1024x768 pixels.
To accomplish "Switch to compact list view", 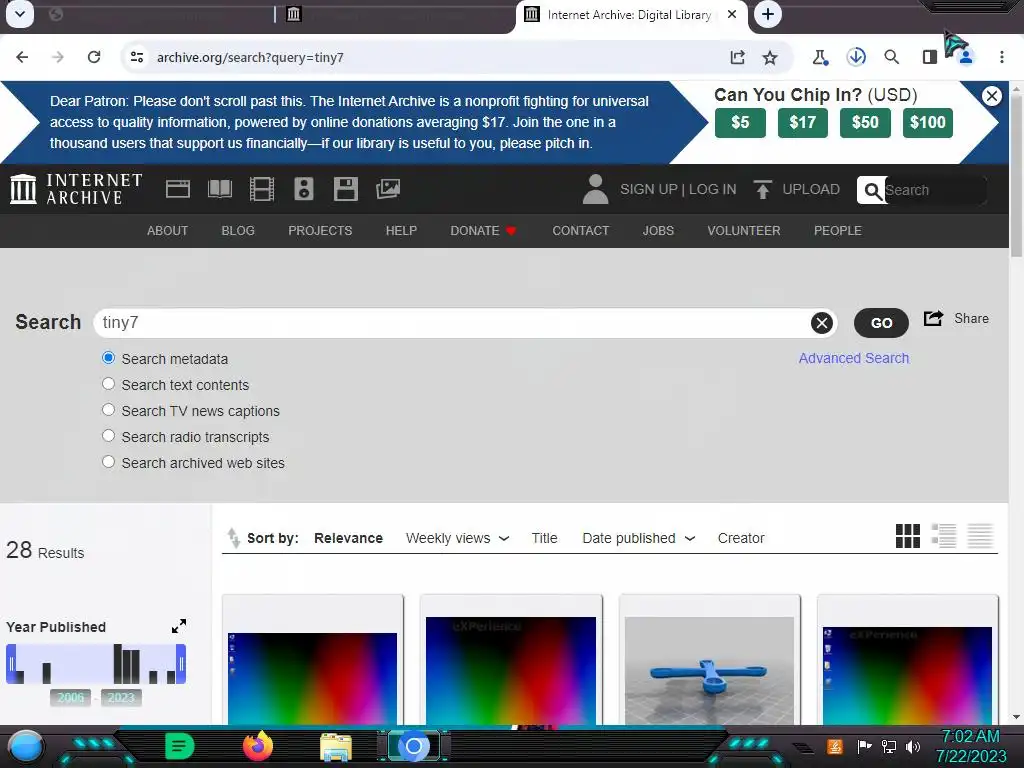I will (980, 536).
